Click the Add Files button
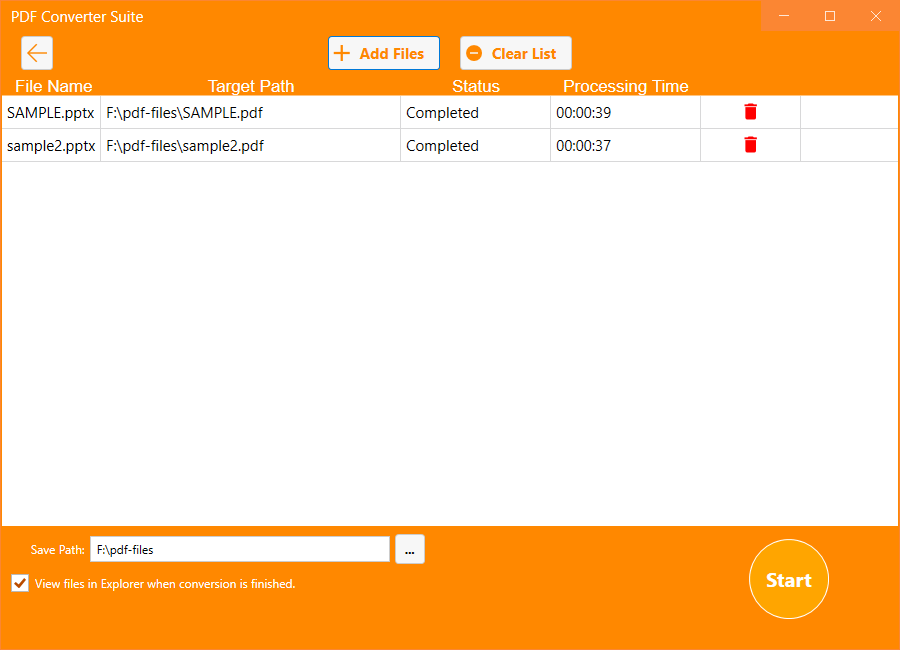900x650 pixels. (383, 52)
